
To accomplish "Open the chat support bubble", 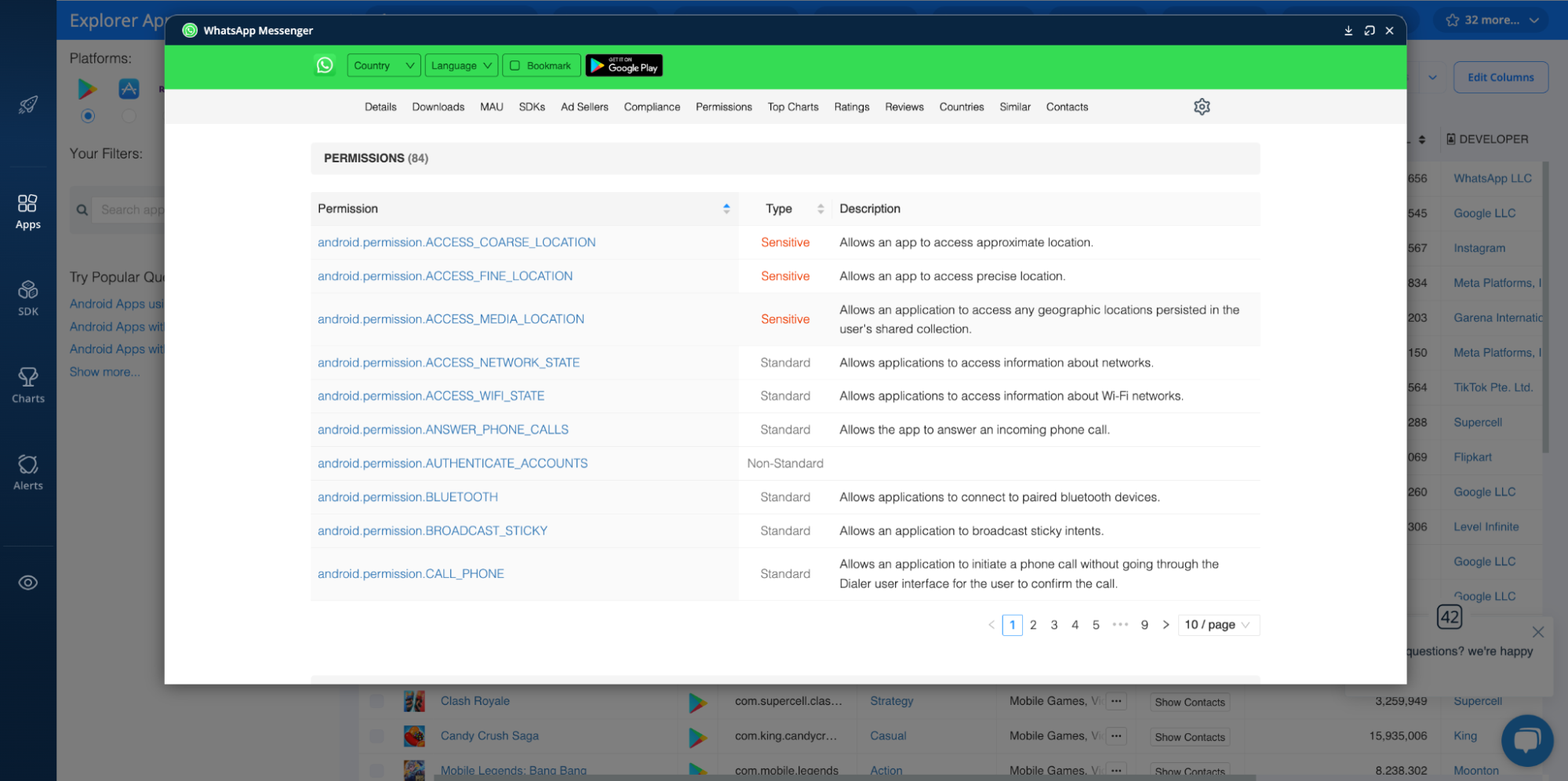I will pos(1526,740).
